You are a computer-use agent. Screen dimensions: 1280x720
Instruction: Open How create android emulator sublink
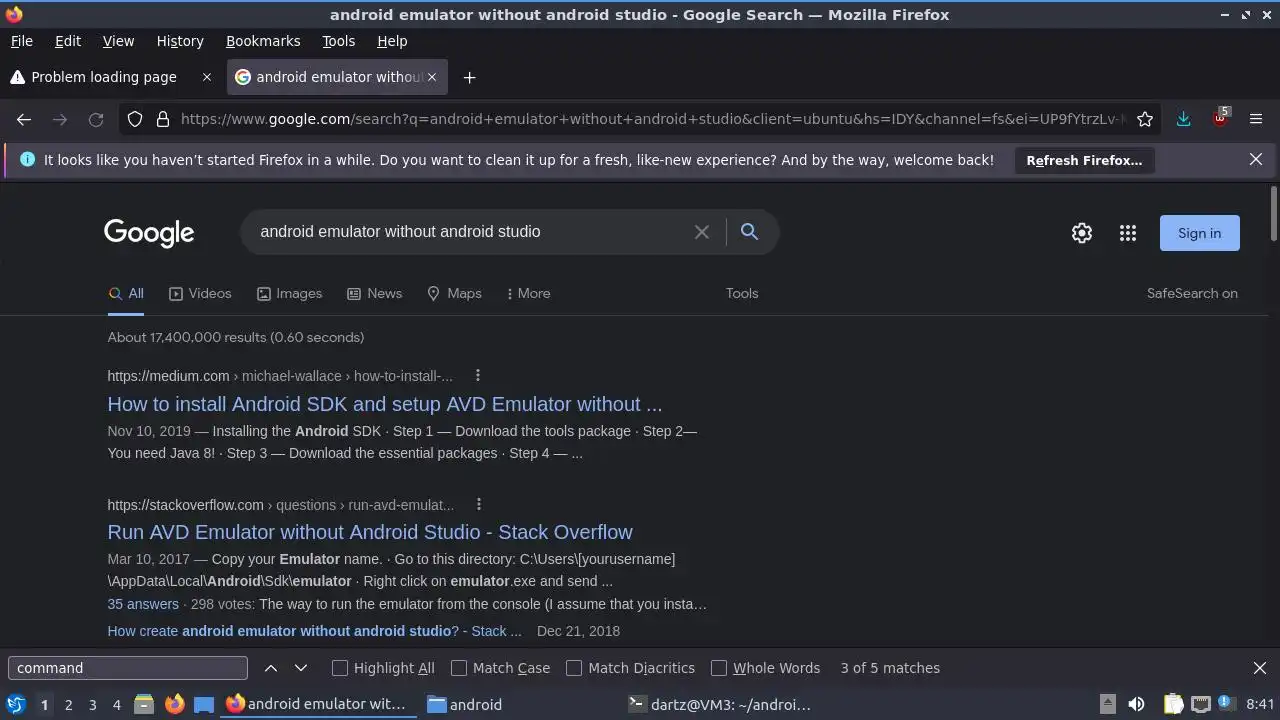pyautogui.click(x=314, y=631)
